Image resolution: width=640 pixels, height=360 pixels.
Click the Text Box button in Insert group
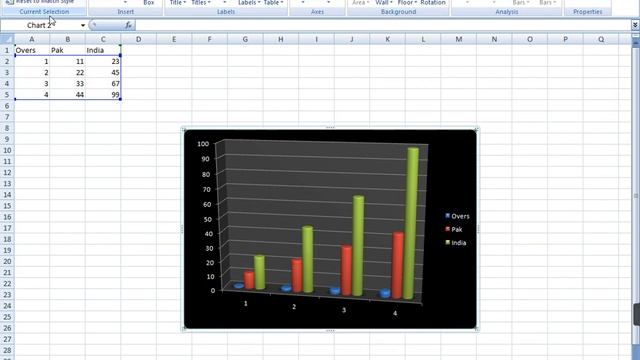pos(149,3)
